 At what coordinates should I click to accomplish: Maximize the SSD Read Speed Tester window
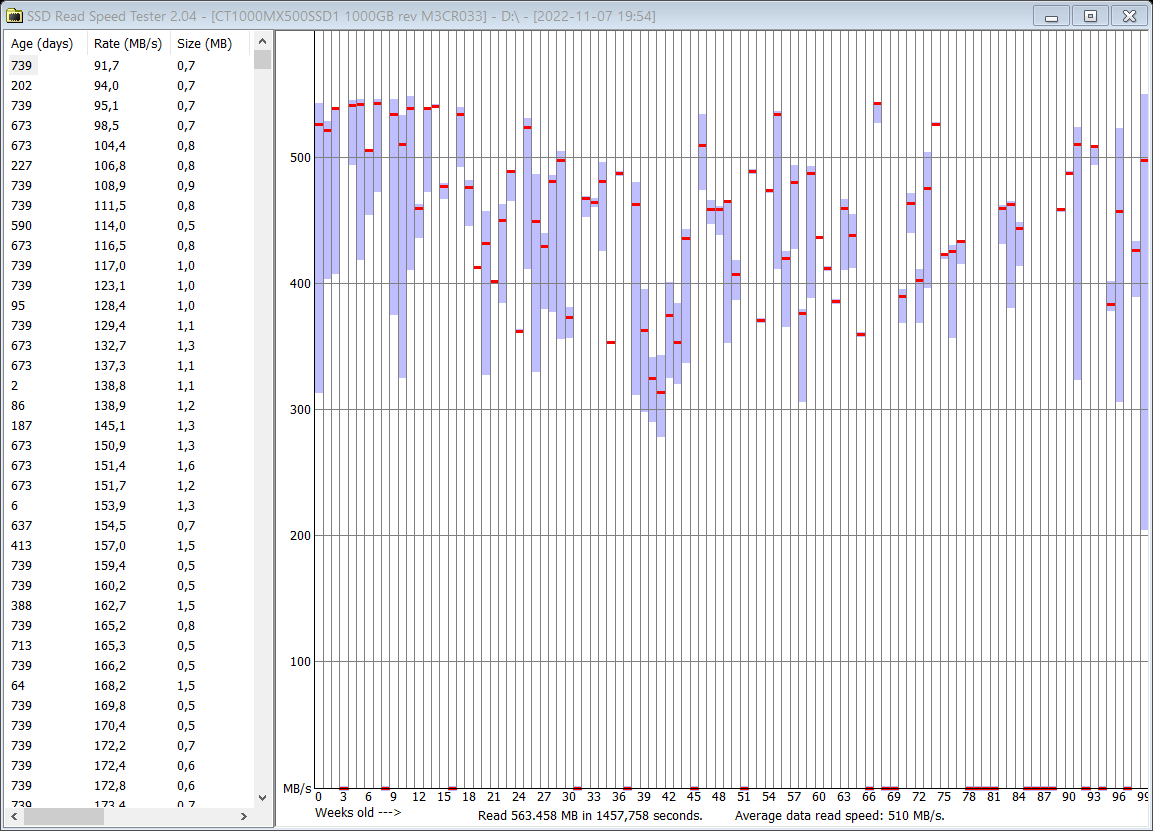click(x=1090, y=15)
